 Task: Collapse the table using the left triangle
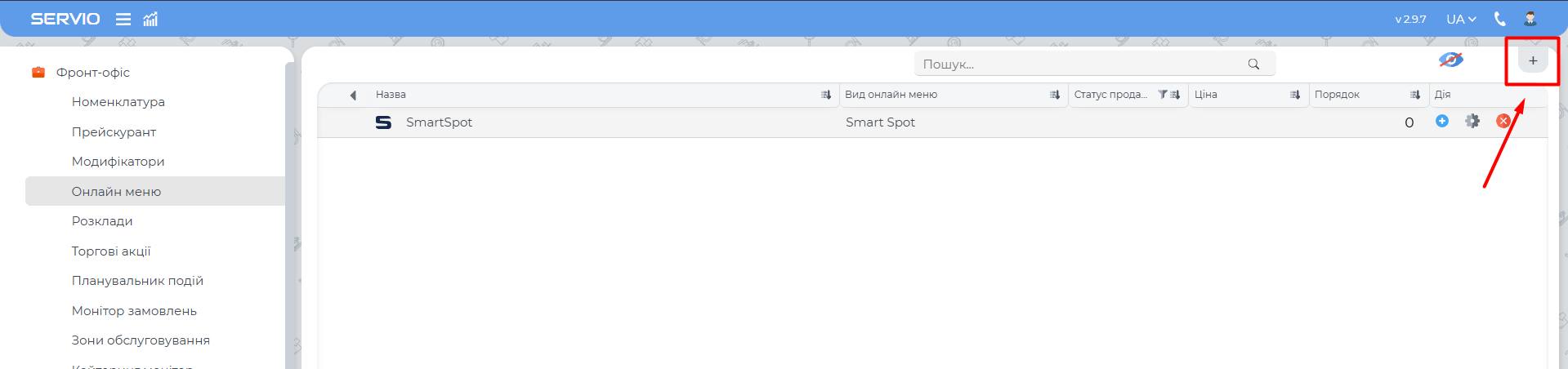point(353,95)
